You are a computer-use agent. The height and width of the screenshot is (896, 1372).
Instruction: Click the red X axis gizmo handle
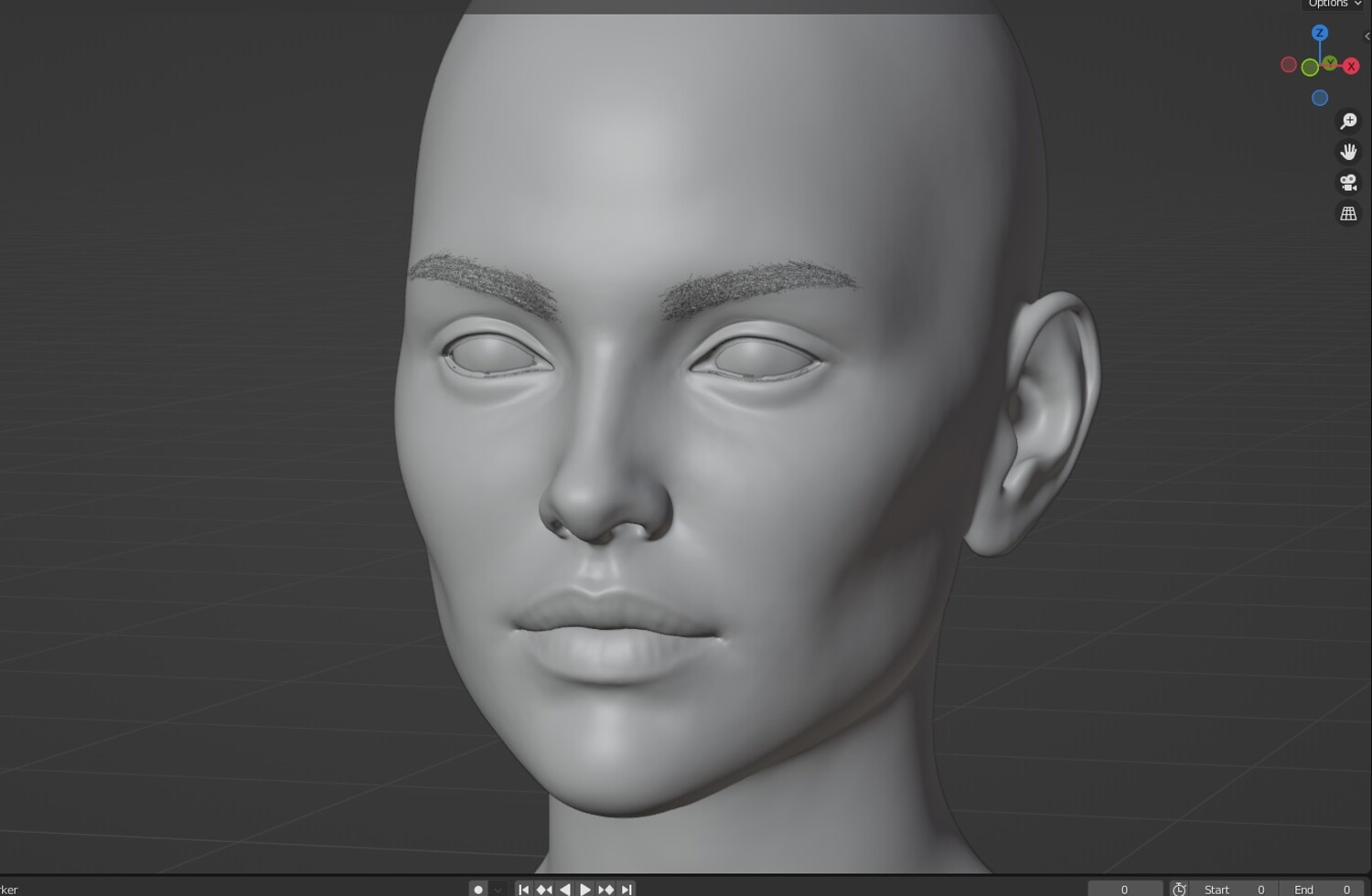1350,66
